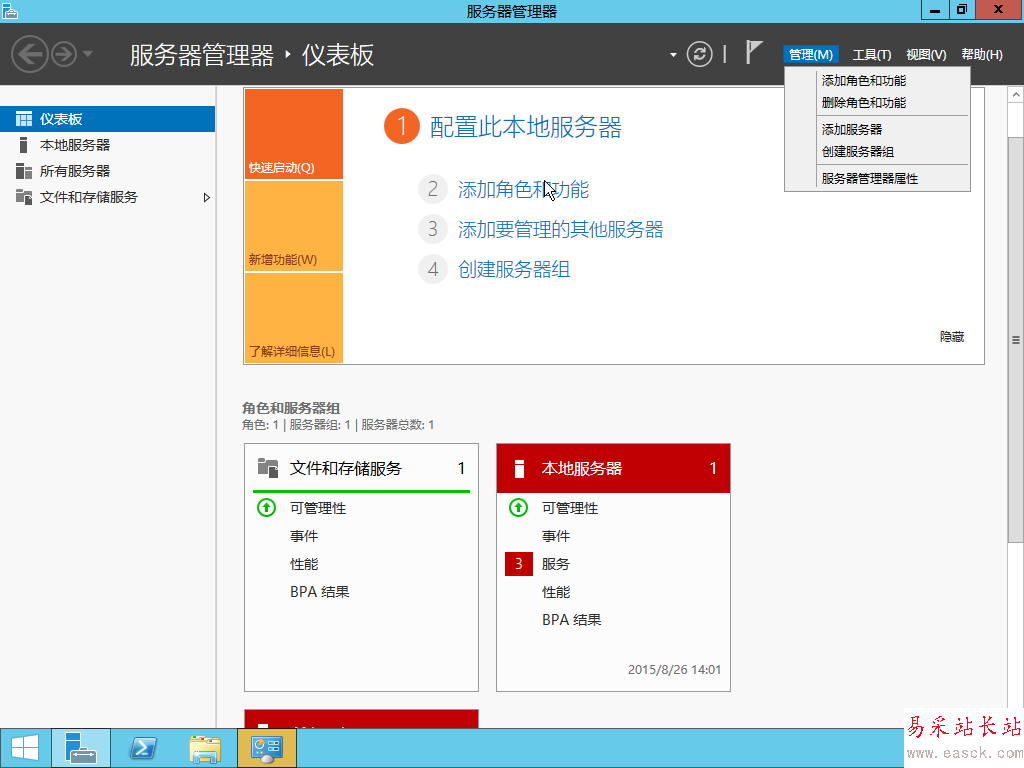Click the Windows Start button
Viewport: 1024px width, 768px height.
(x=25, y=748)
